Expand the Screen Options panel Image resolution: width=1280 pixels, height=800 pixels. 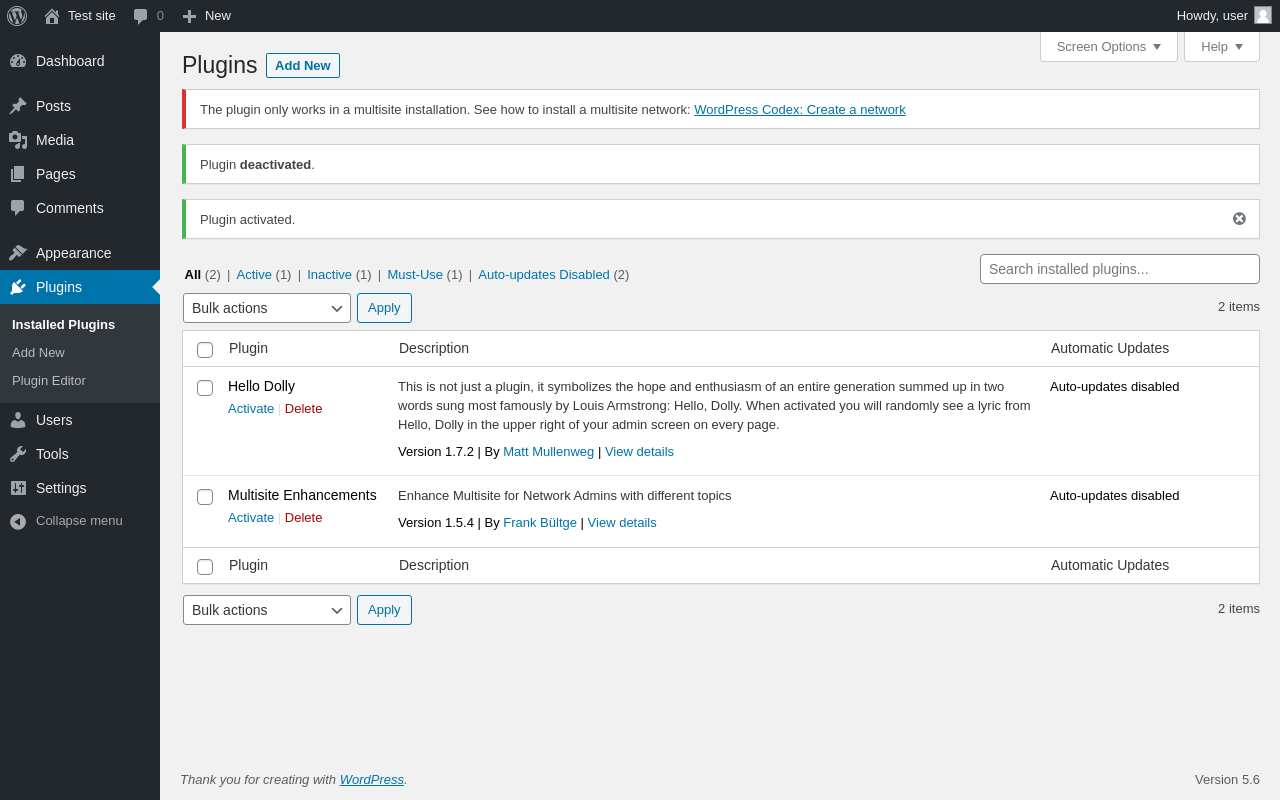coord(1109,46)
